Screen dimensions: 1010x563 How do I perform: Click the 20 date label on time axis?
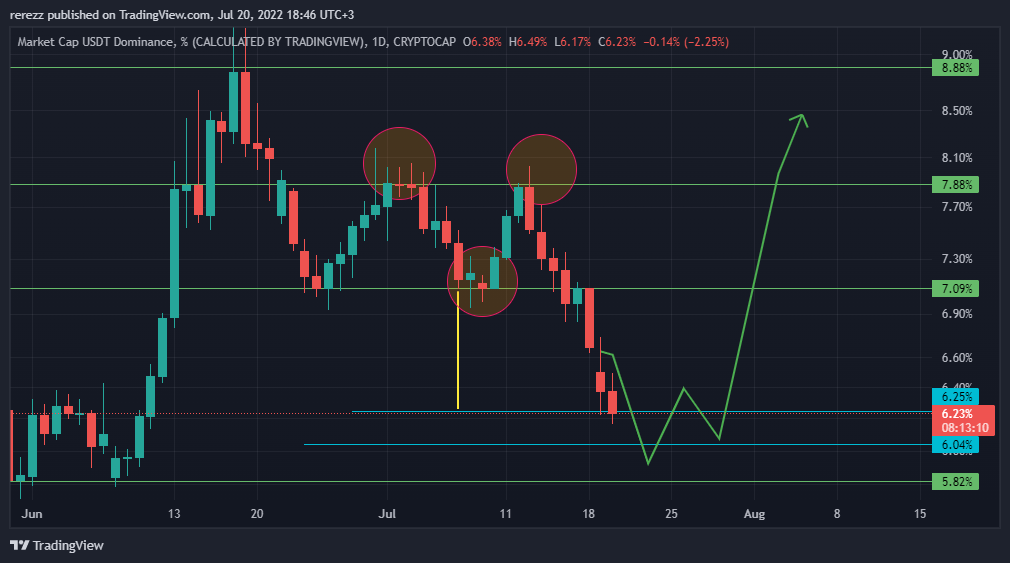(x=257, y=513)
